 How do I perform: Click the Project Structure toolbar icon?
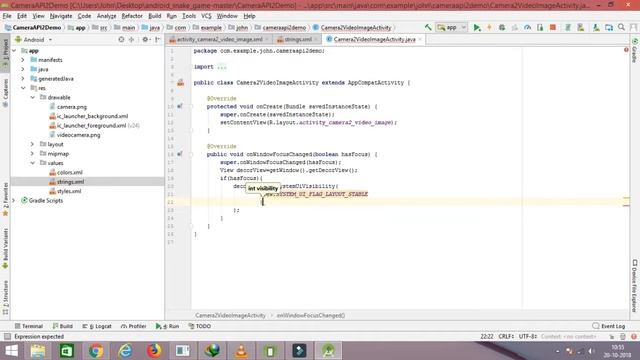(609, 27)
